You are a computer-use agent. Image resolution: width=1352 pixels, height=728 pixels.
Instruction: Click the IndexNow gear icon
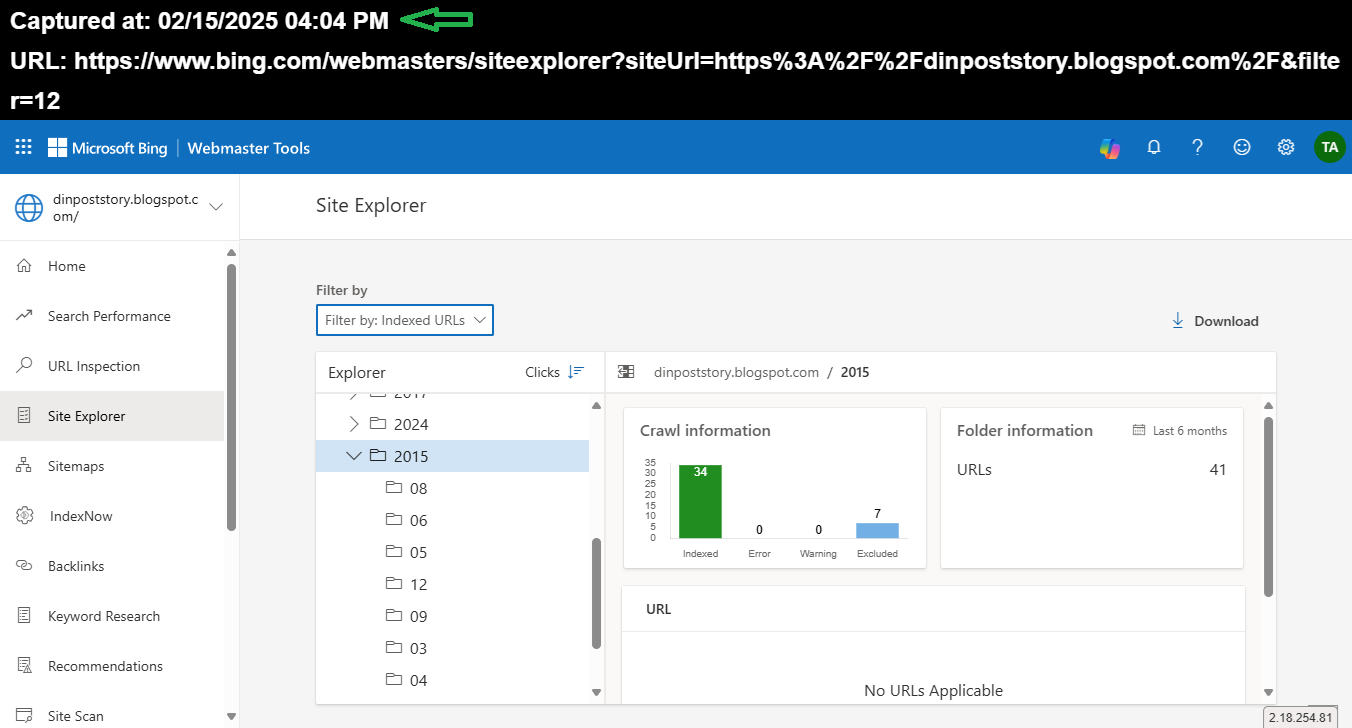coord(25,516)
